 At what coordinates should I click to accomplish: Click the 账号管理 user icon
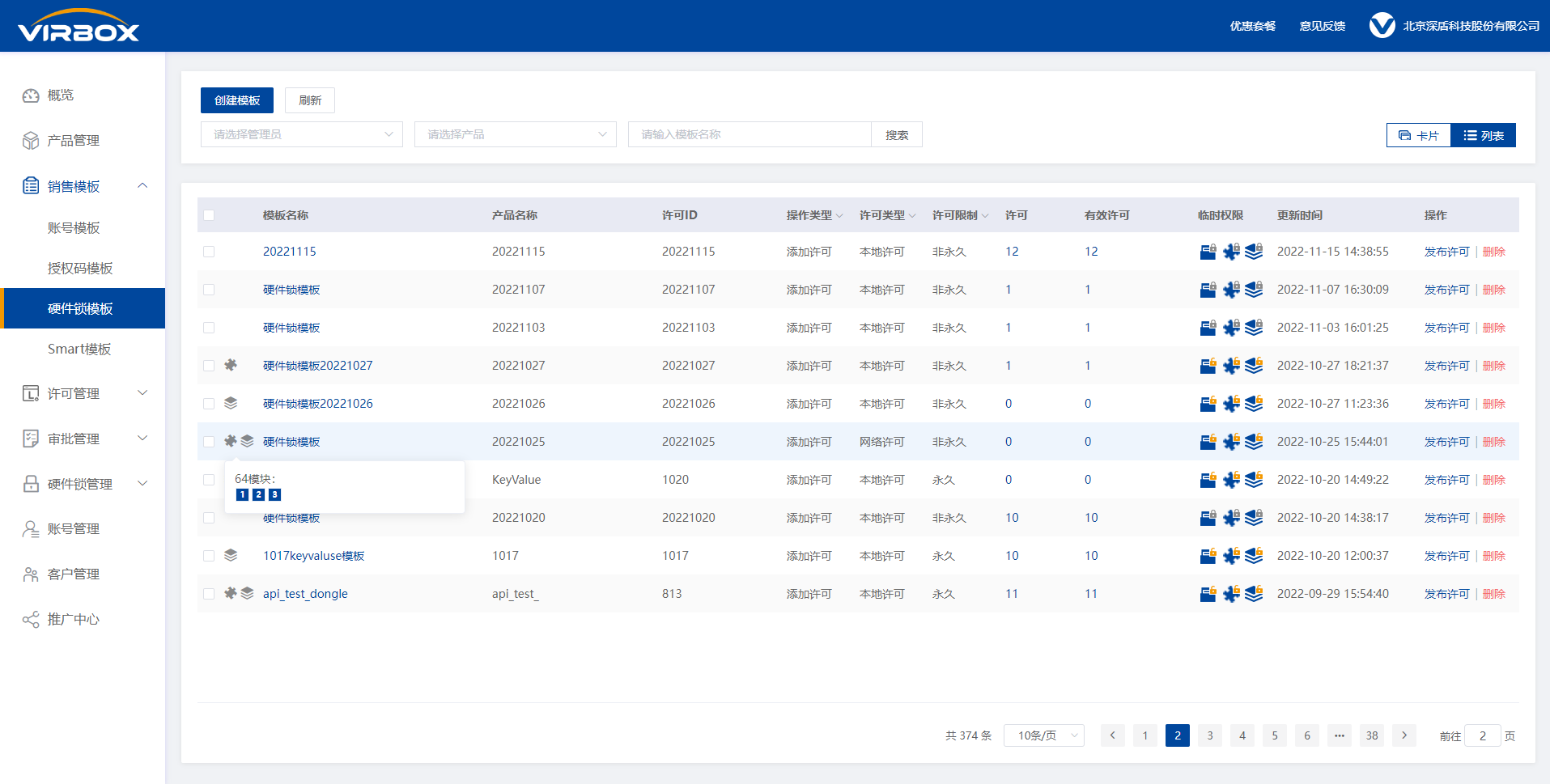(31, 529)
